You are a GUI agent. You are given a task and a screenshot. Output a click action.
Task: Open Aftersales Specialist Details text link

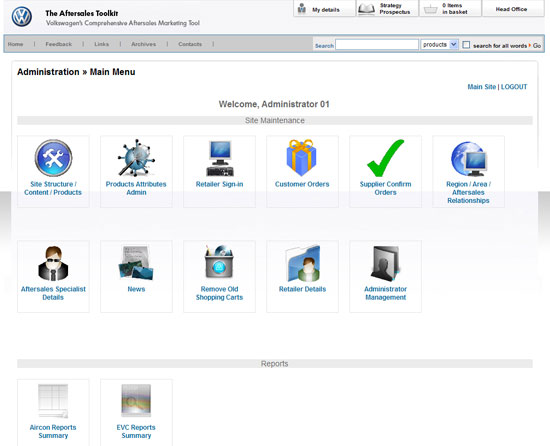53,293
